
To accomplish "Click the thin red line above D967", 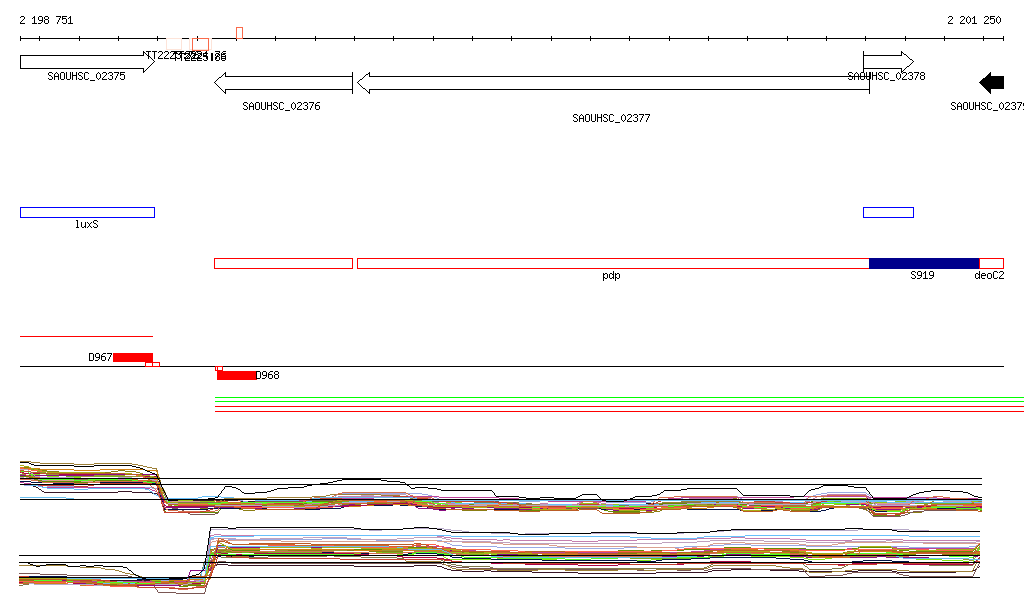I will click(x=86, y=337).
